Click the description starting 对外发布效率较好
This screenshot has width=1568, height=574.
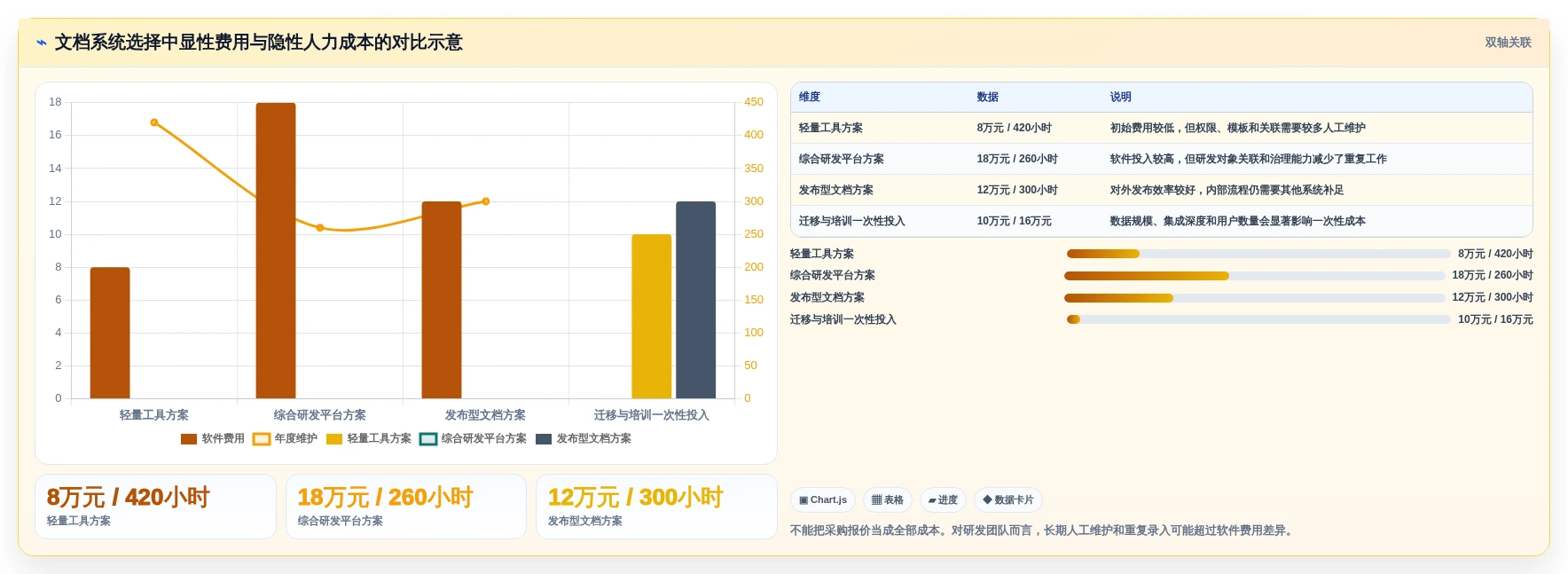pos(1227,191)
